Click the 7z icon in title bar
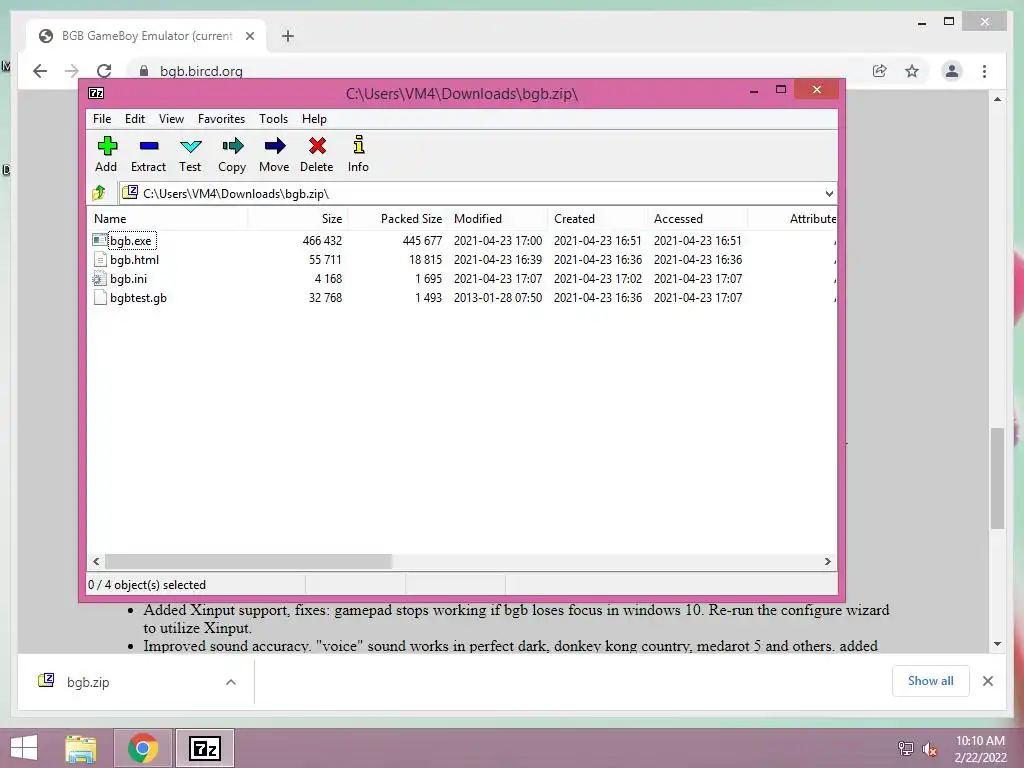The image size is (1024, 768). point(96,93)
